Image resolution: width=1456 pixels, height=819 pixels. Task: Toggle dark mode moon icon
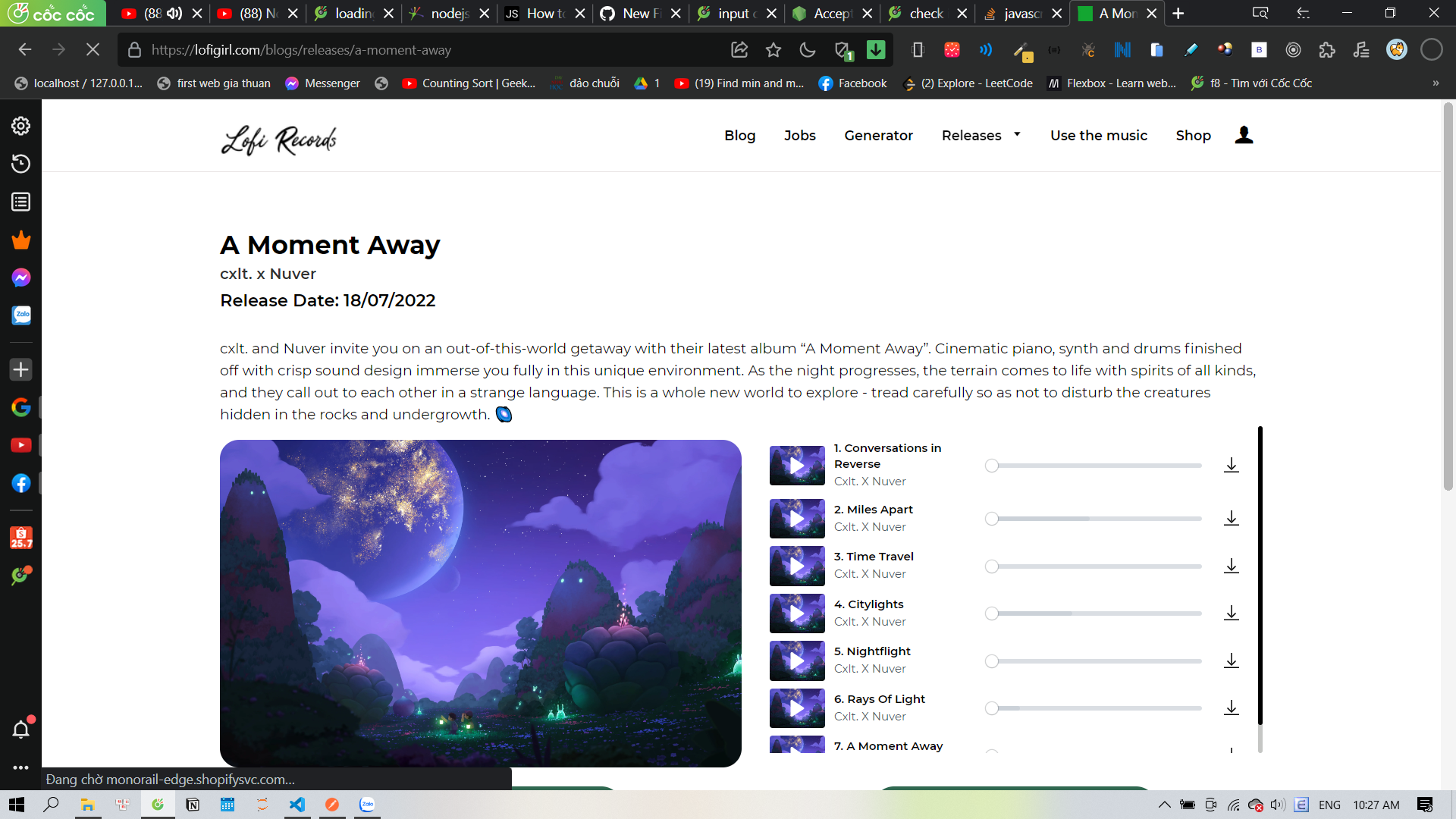pyautogui.click(x=808, y=50)
